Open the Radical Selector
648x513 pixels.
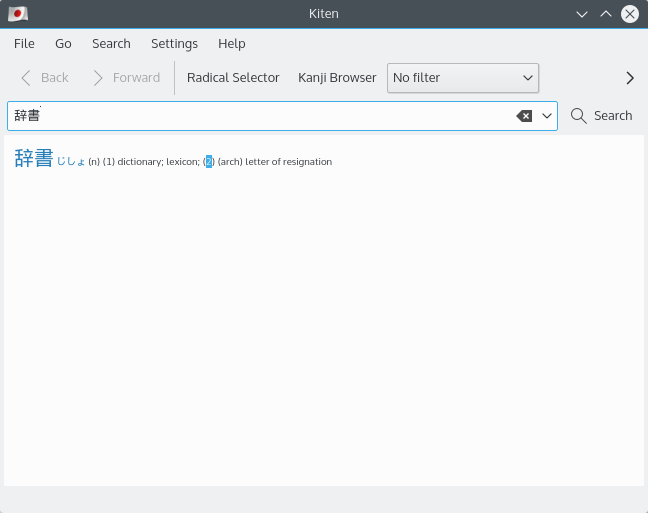coord(233,78)
